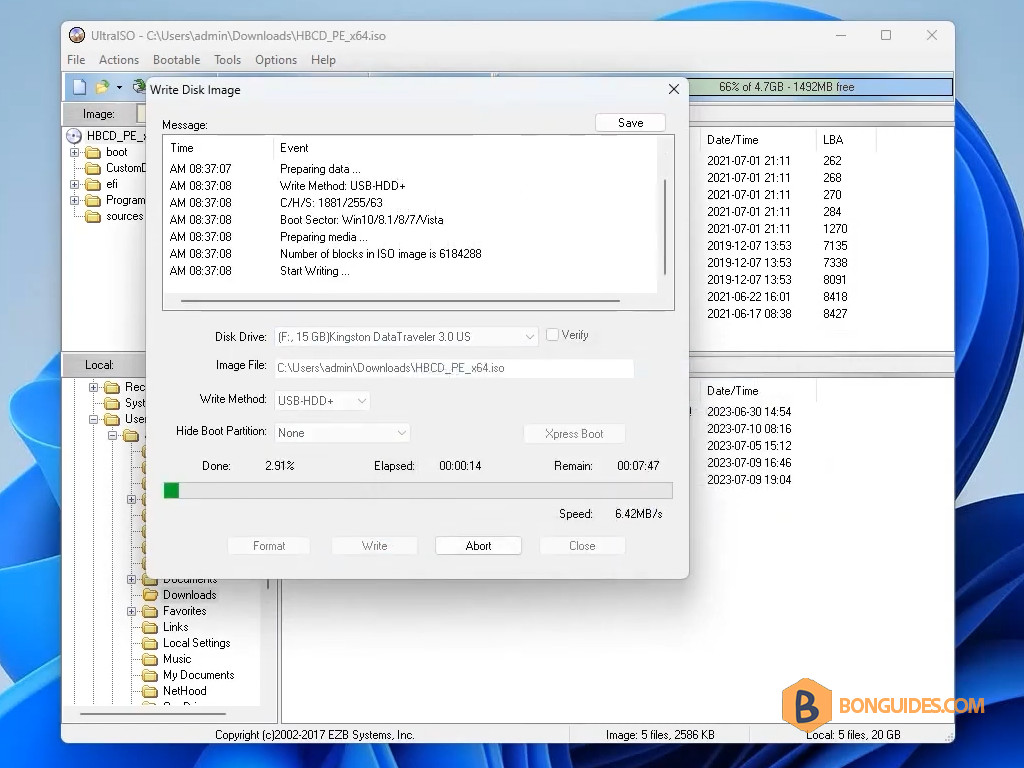Click the Close button in dialog

pos(582,546)
